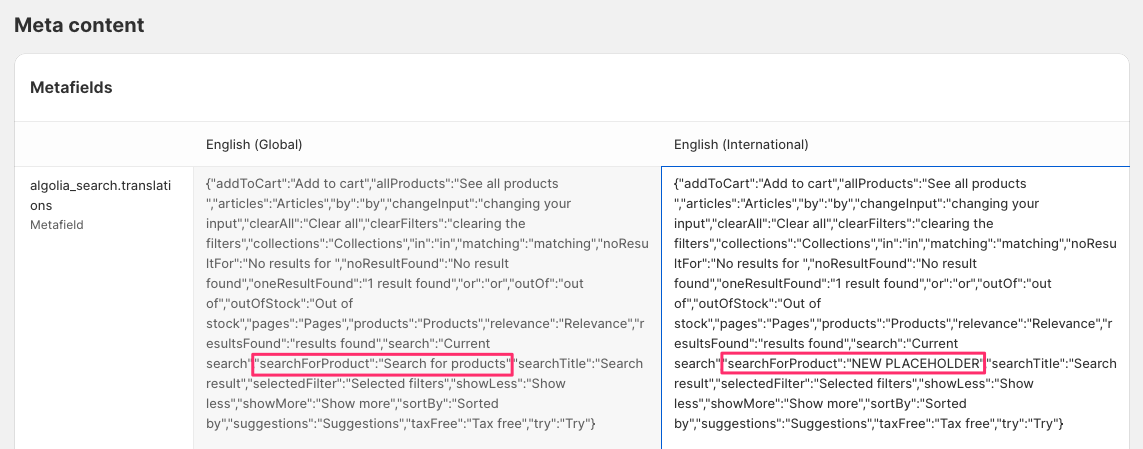The height and width of the screenshot is (449, 1143).
Task: Click the Metafield sublabel under the field name
Action: coord(57,225)
